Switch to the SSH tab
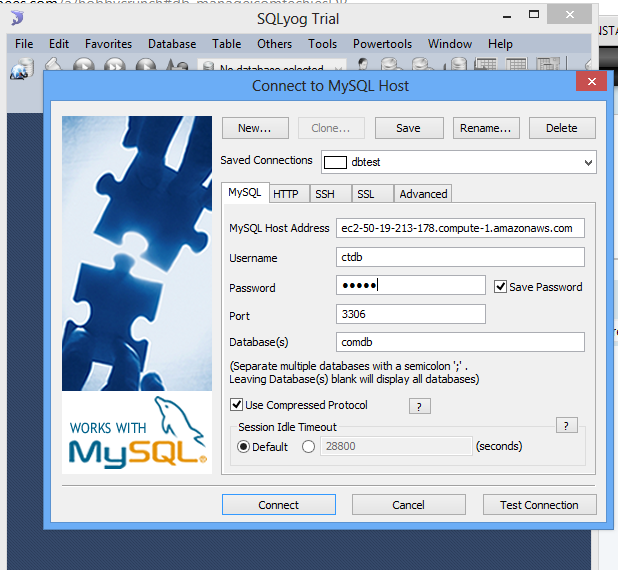The width and height of the screenshot is (618, 570). tap(330, 194)
